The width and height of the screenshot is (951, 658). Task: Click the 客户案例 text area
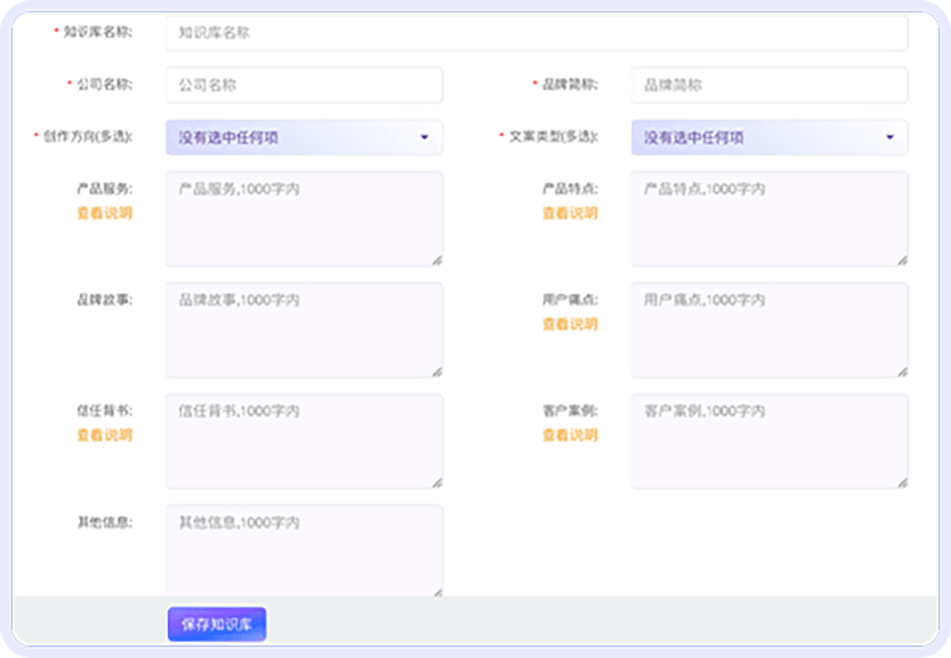[x=769, y=441]
